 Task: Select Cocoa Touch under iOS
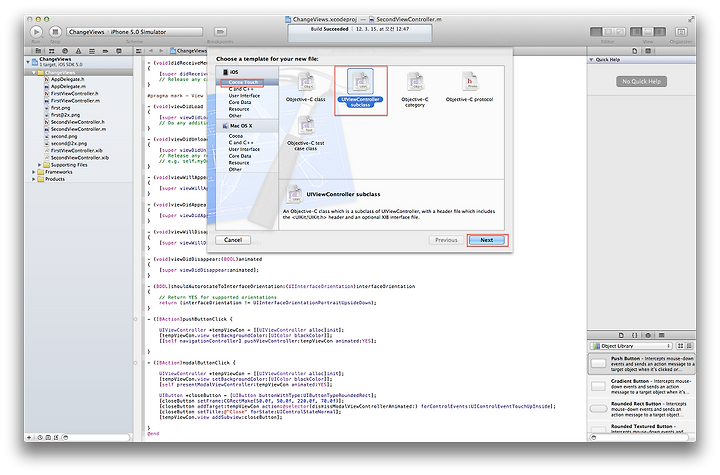pos(243,82)
